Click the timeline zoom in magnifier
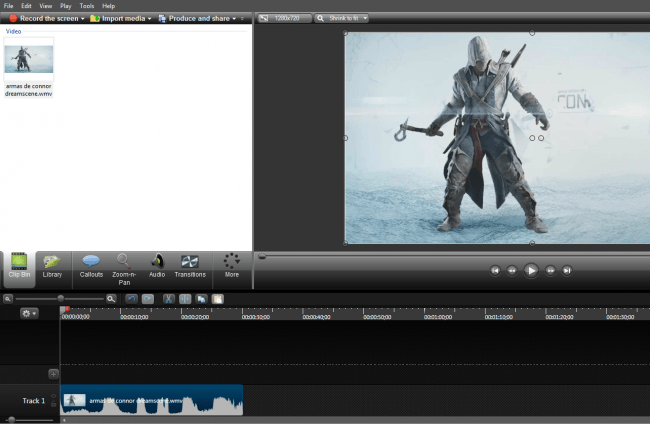 (x=111, y=298)
